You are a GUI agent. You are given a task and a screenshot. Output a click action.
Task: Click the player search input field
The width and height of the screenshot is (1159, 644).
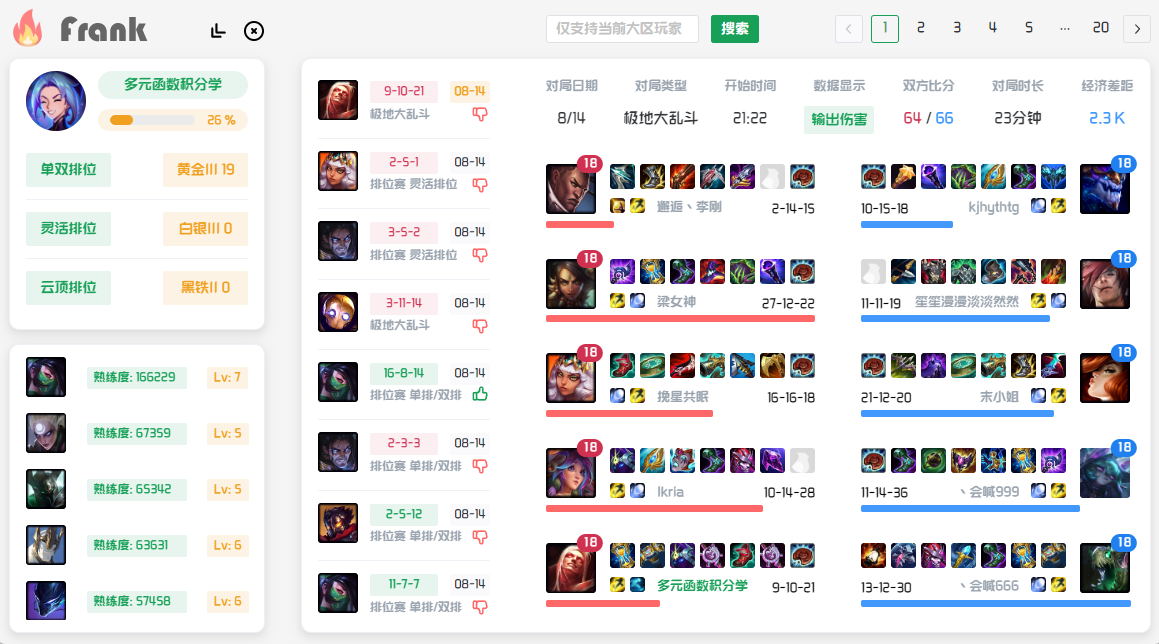(x=622, y=29)
